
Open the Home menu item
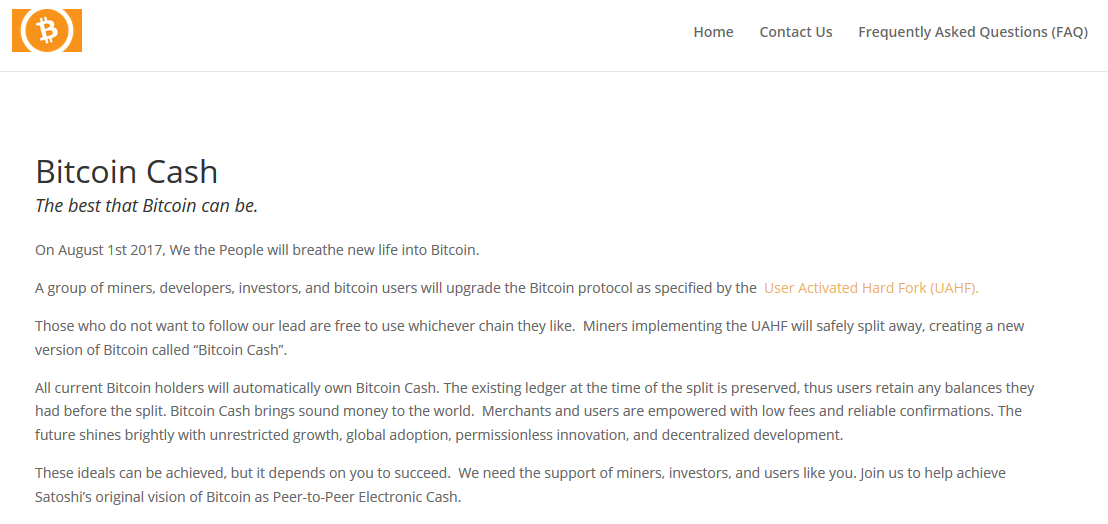point(713,32)
